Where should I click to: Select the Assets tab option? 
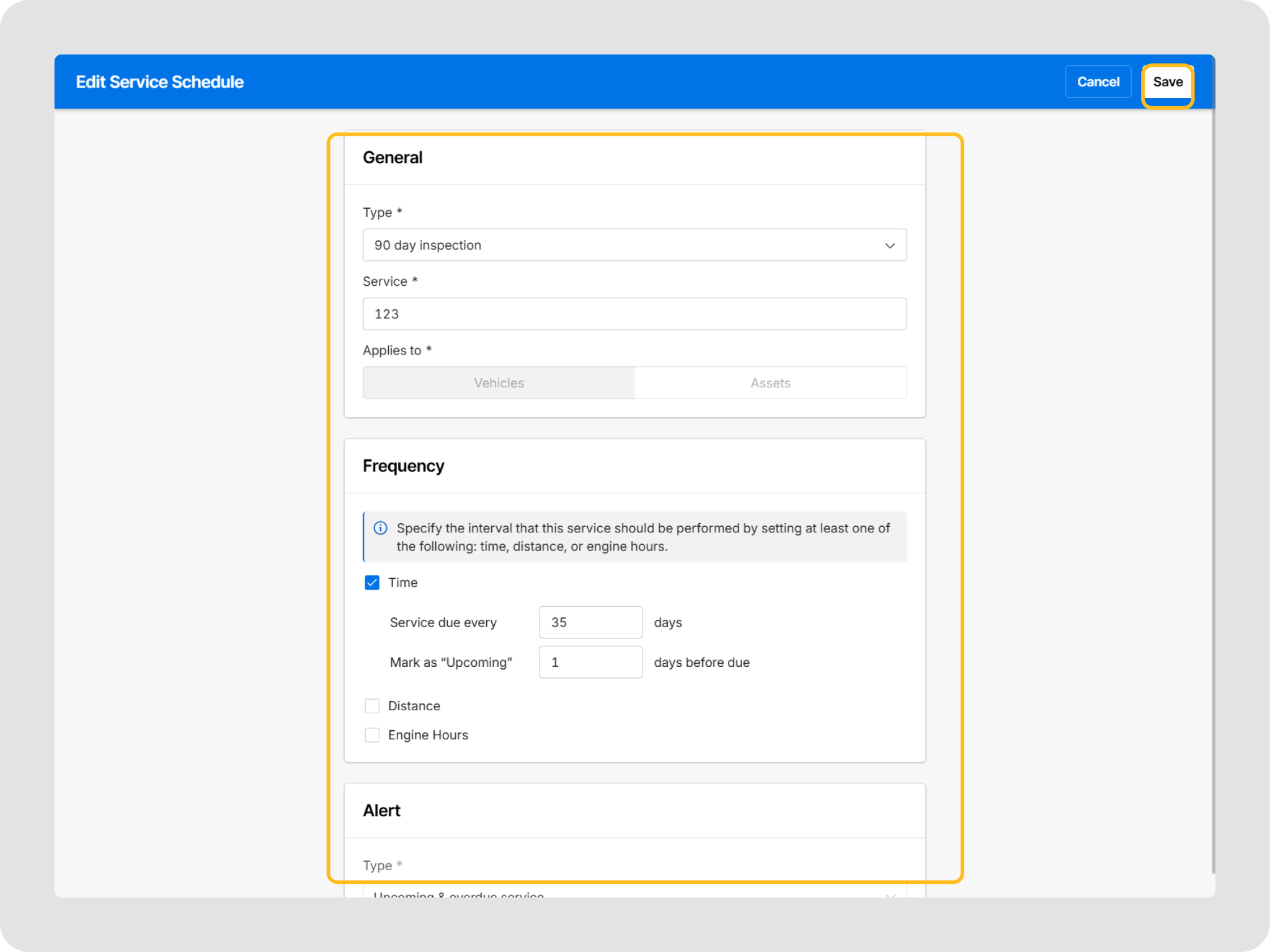[770, 383]
